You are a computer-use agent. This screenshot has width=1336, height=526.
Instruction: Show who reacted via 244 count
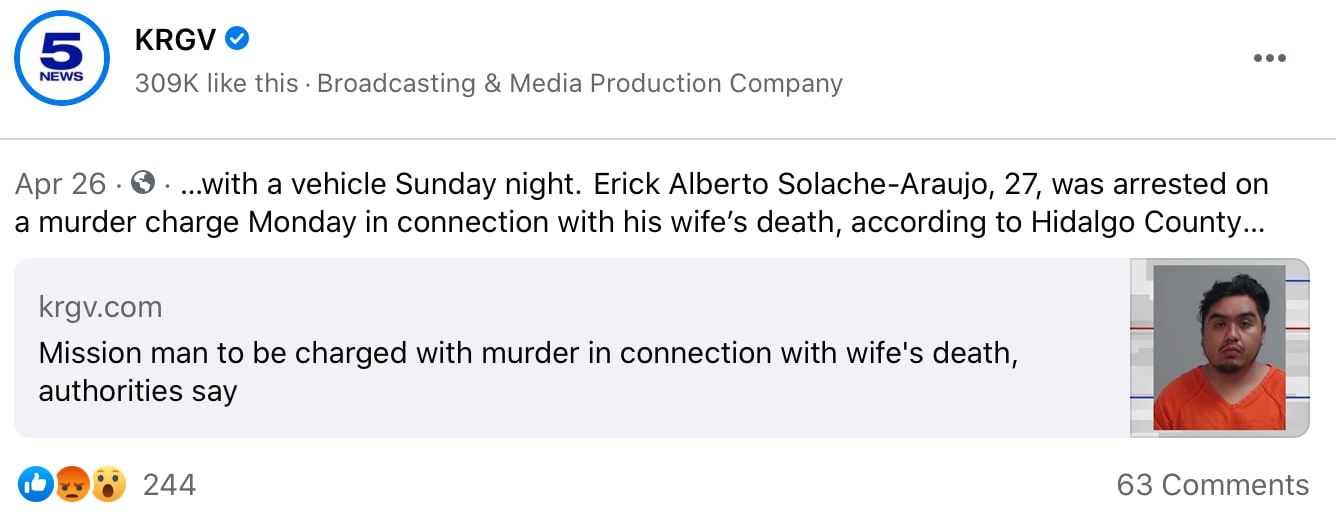169,485
